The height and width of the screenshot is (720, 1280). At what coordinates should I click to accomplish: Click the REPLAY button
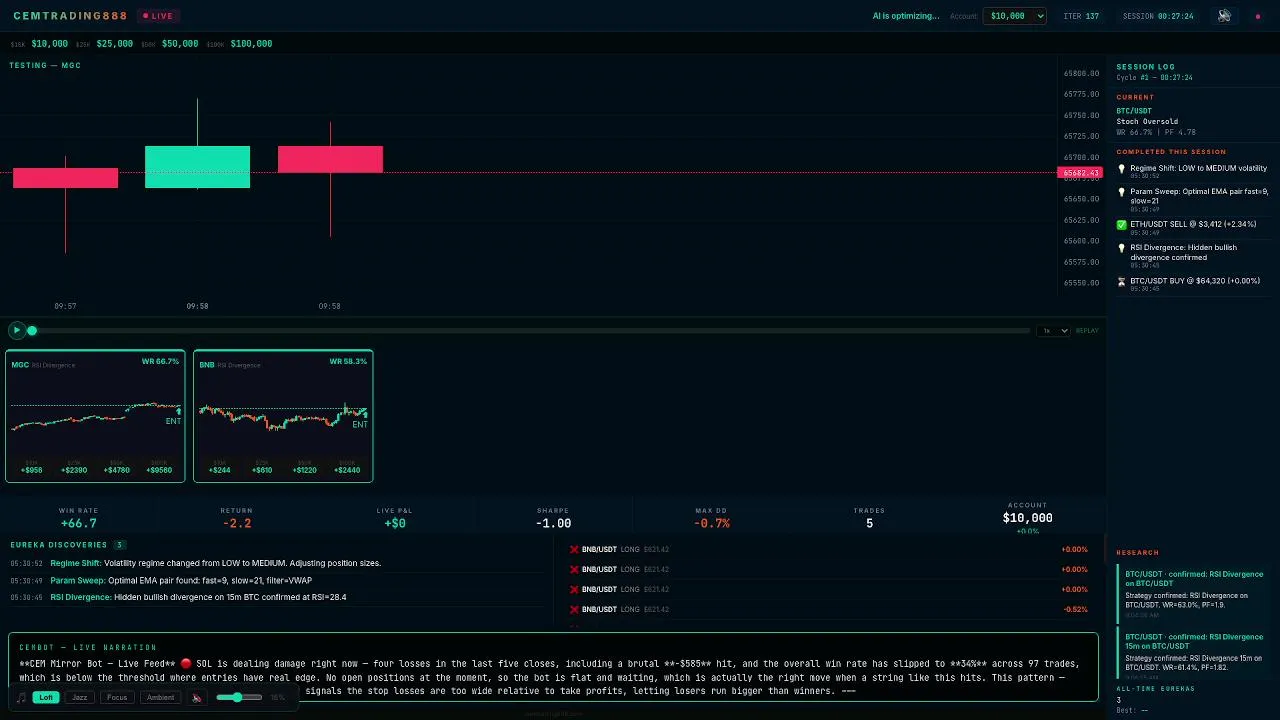tap(1087, 331)
